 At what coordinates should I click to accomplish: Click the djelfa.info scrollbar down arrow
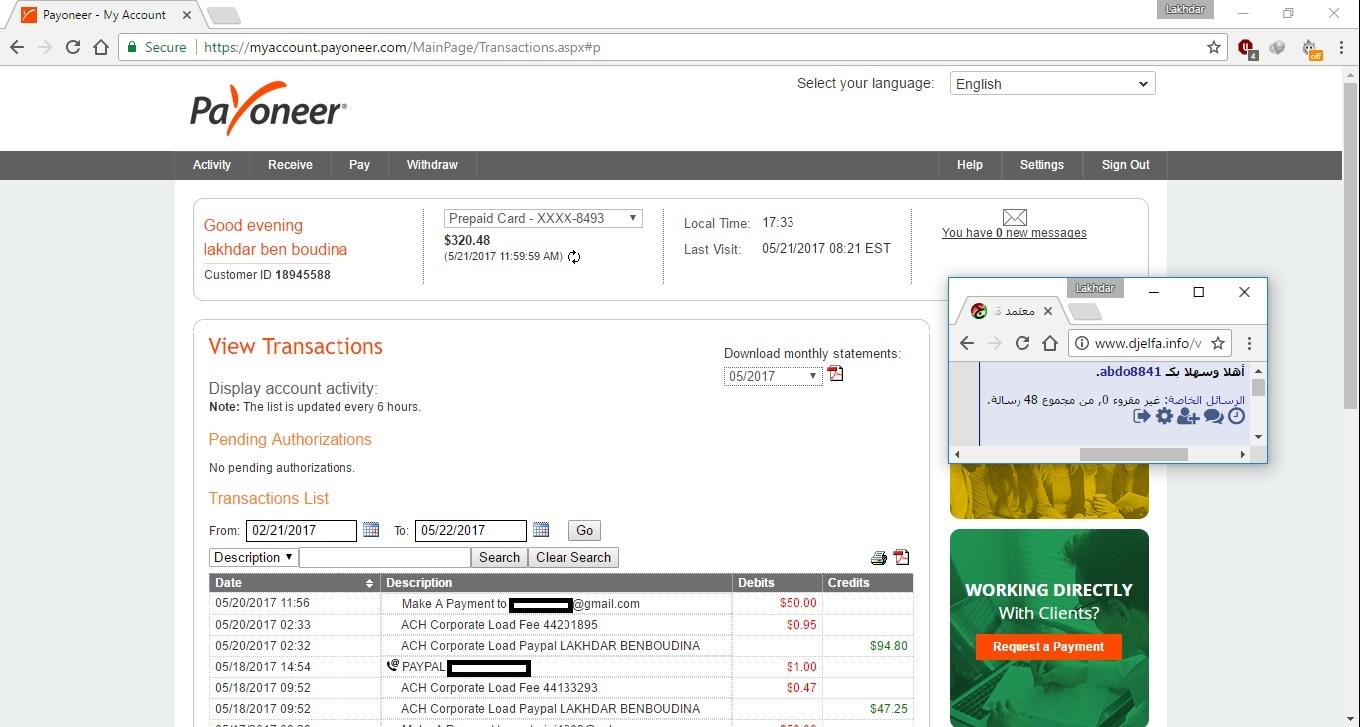click(1258, 437)
